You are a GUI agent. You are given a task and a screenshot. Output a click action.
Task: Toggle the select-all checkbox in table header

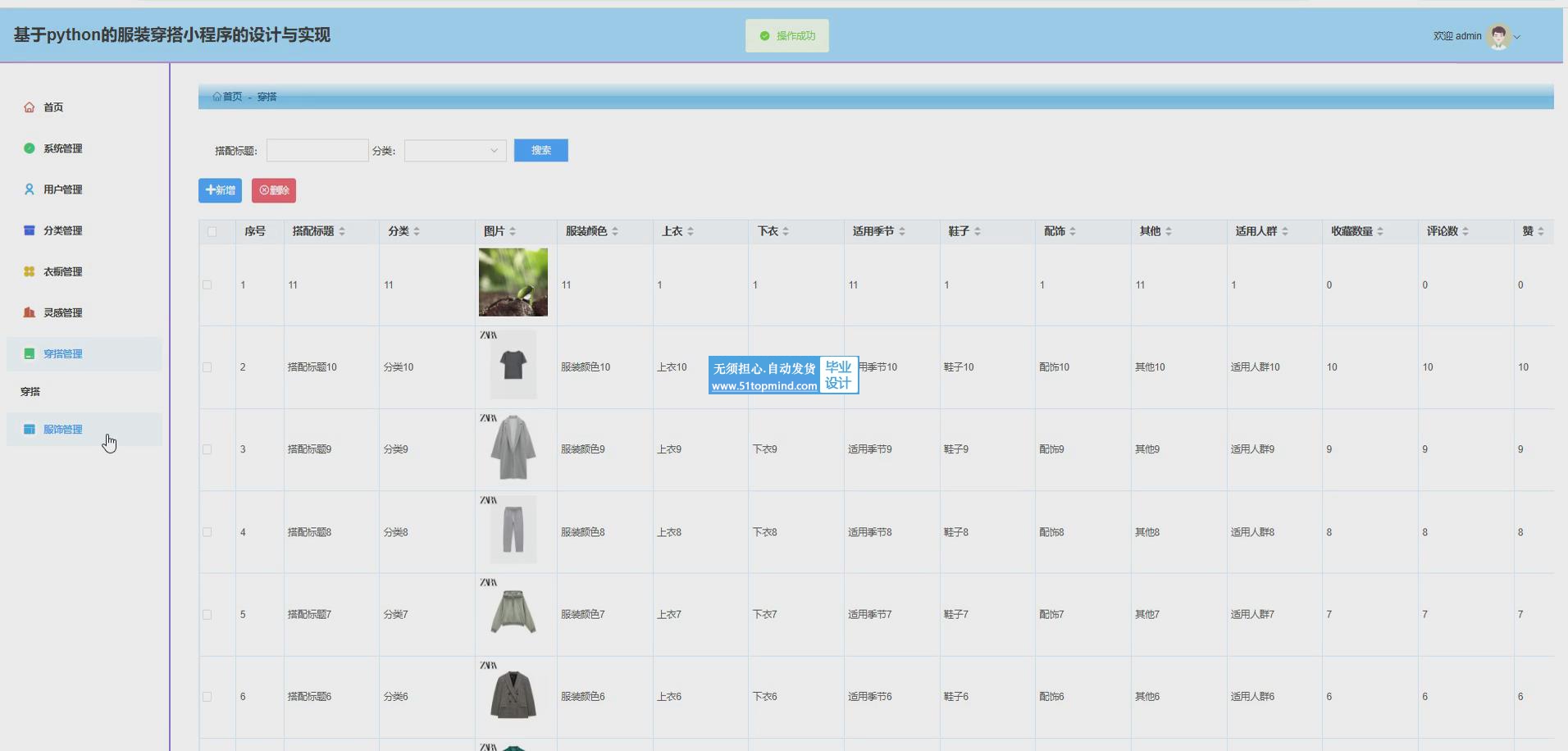coord(212,232)
